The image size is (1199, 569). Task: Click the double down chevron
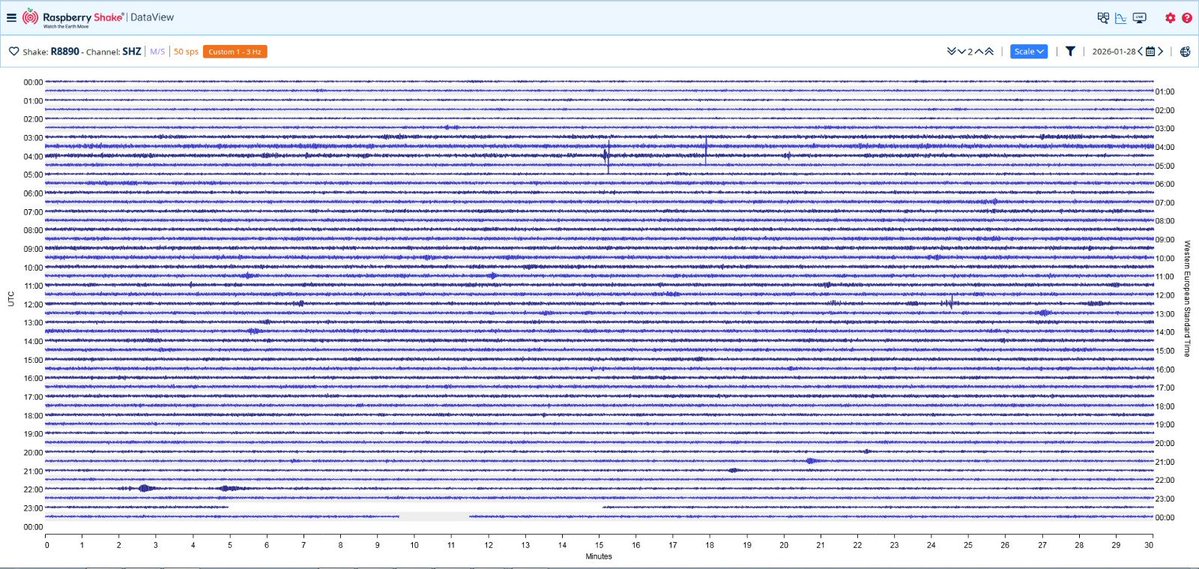950,51
